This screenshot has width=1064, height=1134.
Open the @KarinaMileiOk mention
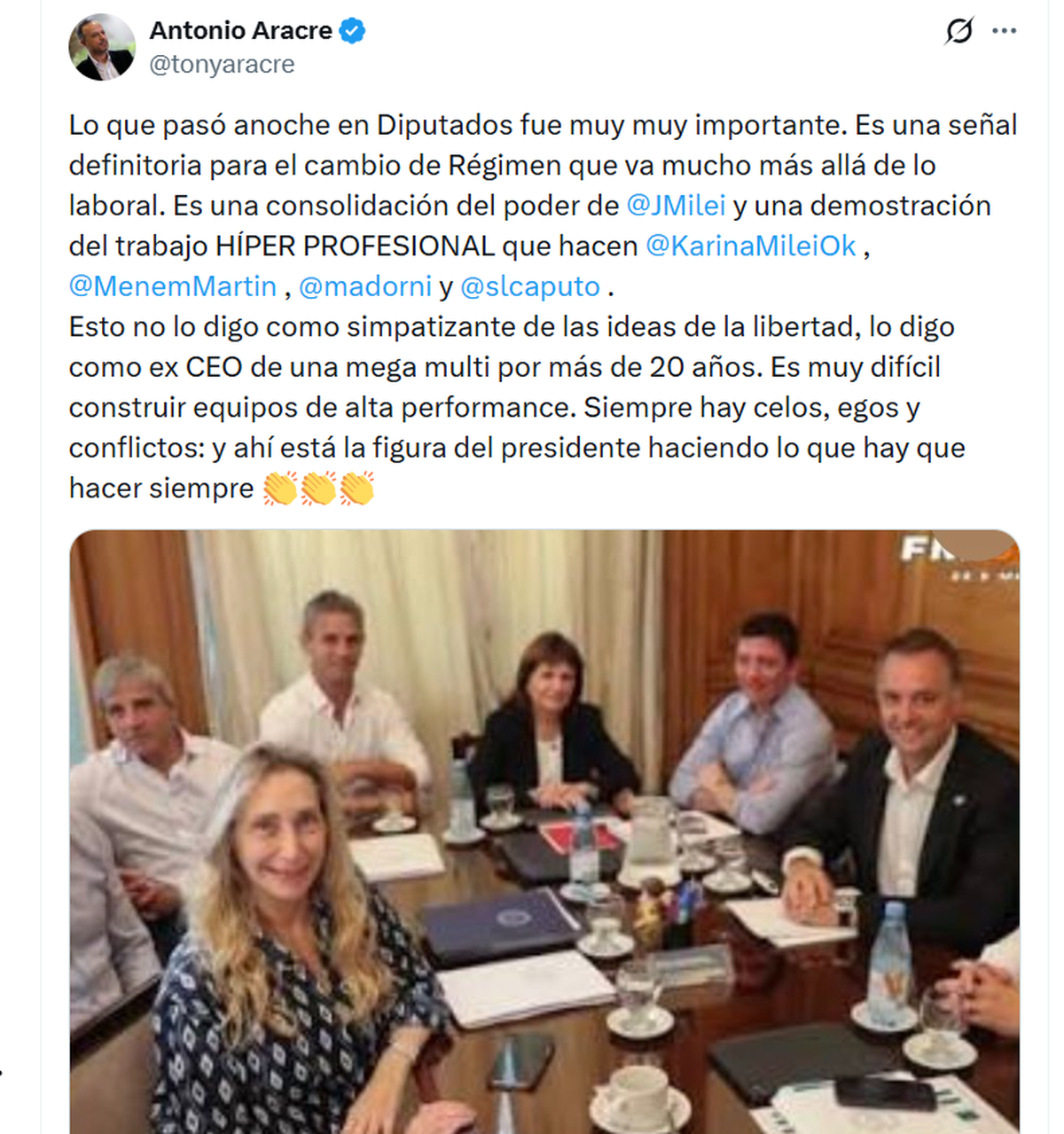(751, 246)
